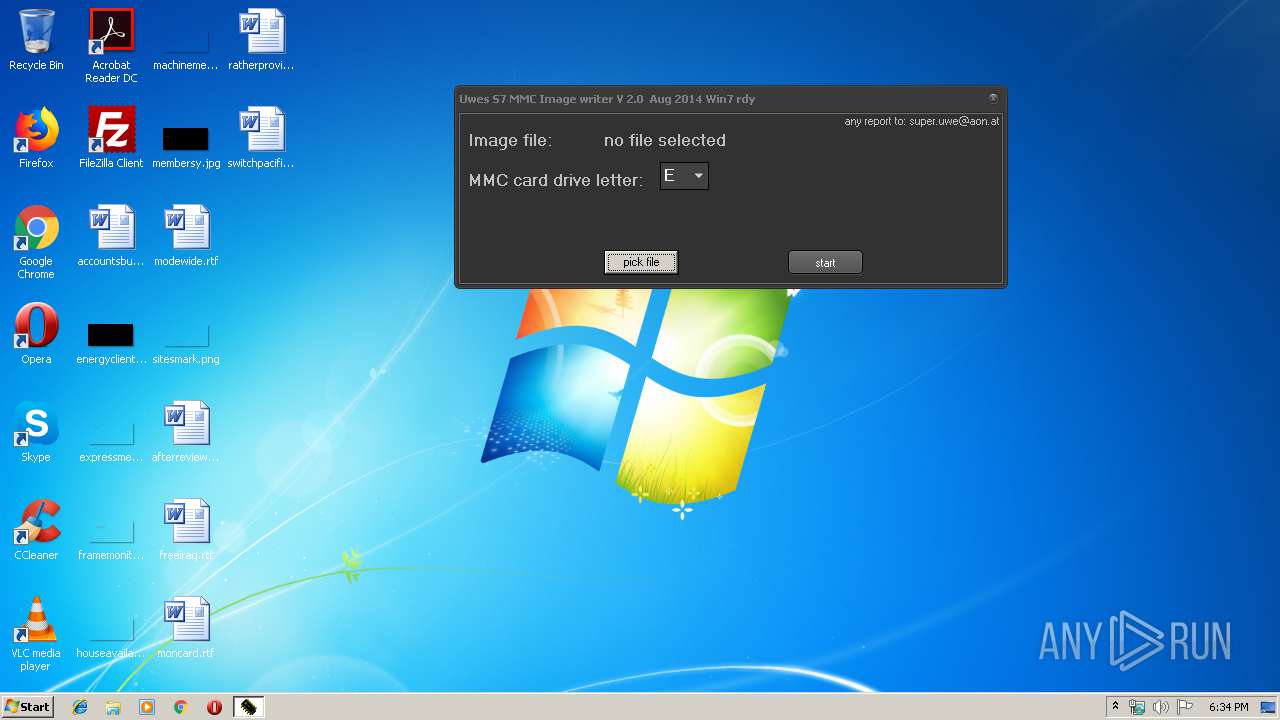
Task: Select the VLC media player shortcut
Action: tap(36, 634)
